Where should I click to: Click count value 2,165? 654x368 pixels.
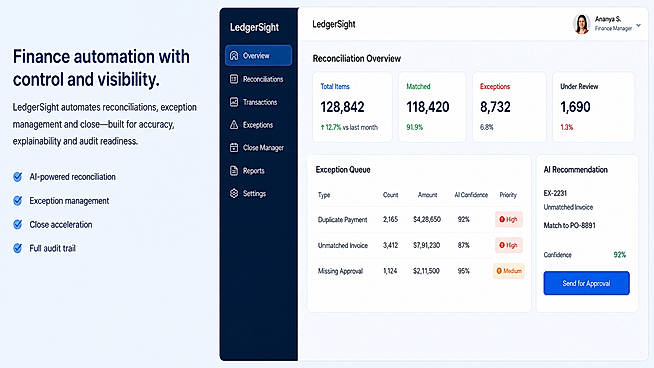pos(390,219)
